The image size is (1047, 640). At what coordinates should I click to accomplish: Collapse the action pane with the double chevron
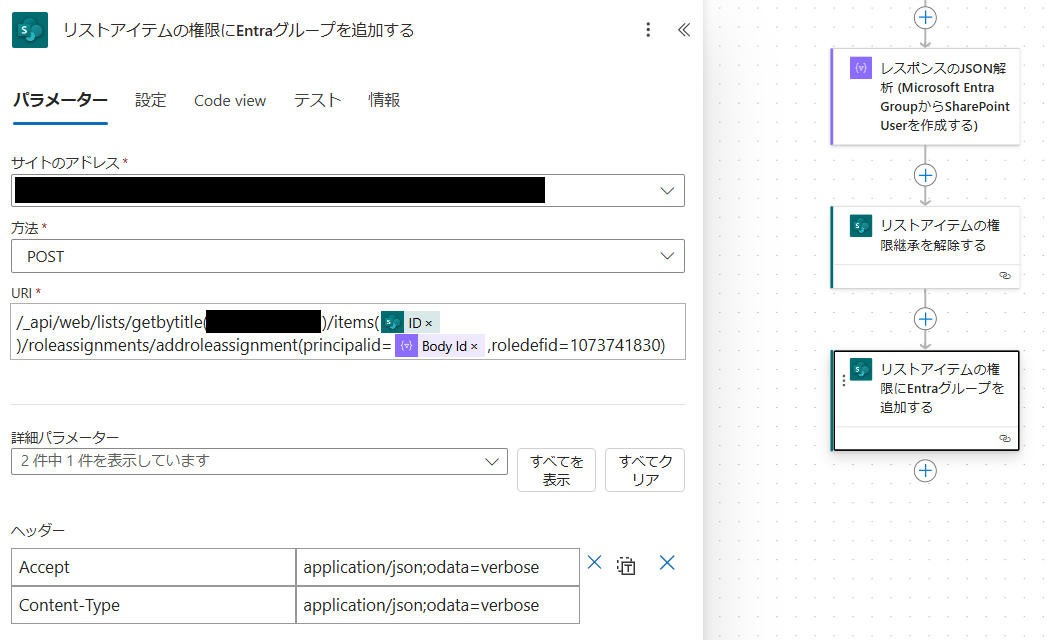click(684, 30)
